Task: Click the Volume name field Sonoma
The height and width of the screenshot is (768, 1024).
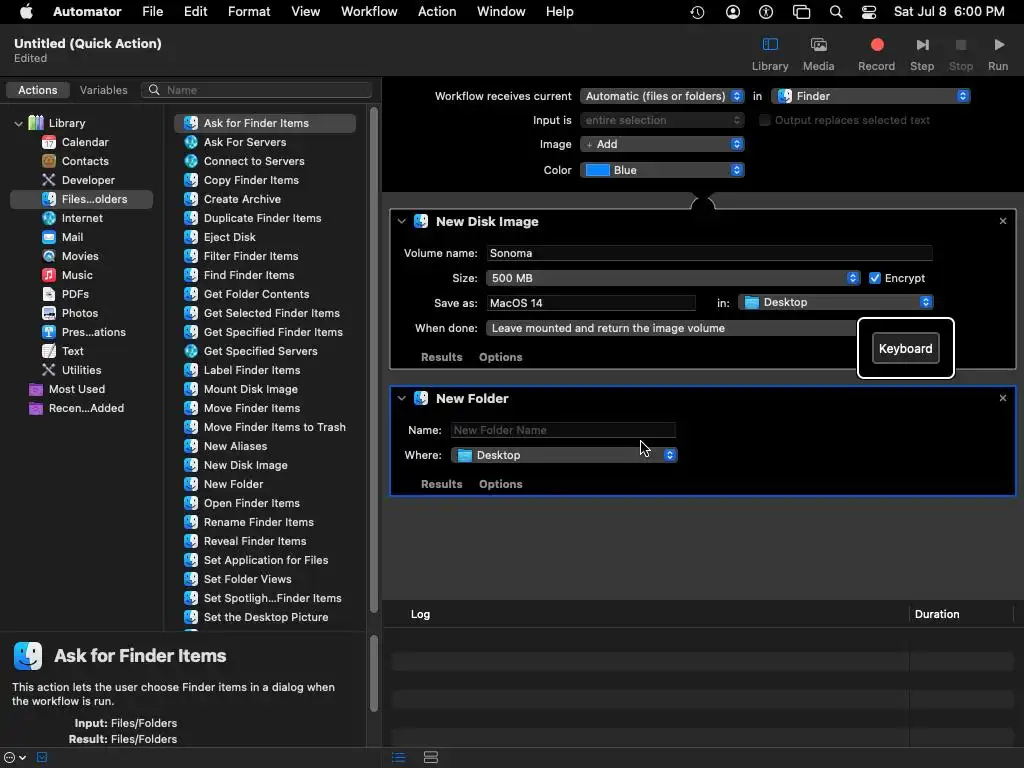Action: click(x=709, y=253)
